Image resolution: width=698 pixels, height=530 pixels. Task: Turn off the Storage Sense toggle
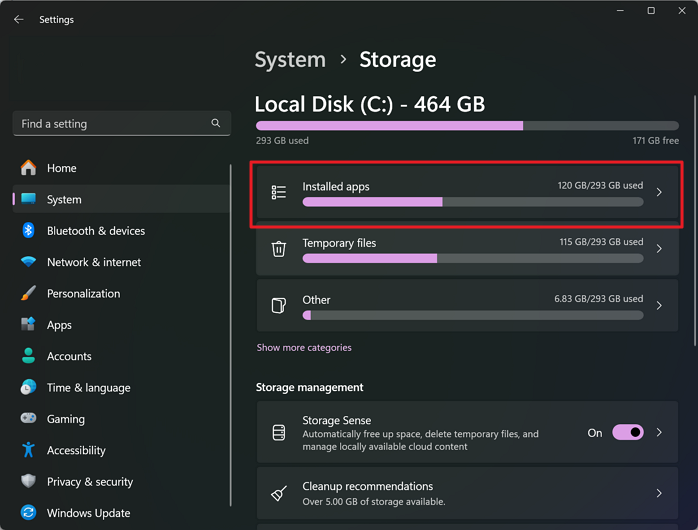click(628, 433)
